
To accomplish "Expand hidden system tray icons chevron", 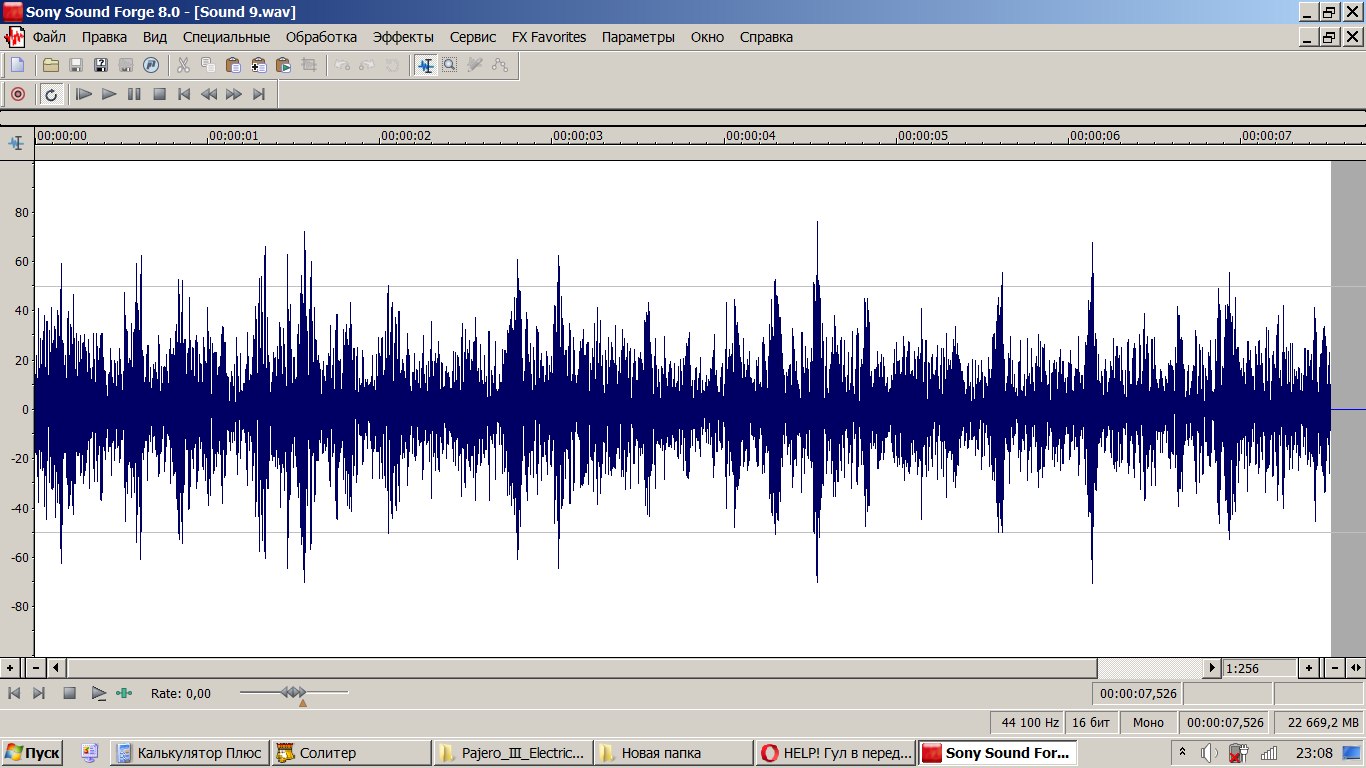I will [x=1182, y=752].
